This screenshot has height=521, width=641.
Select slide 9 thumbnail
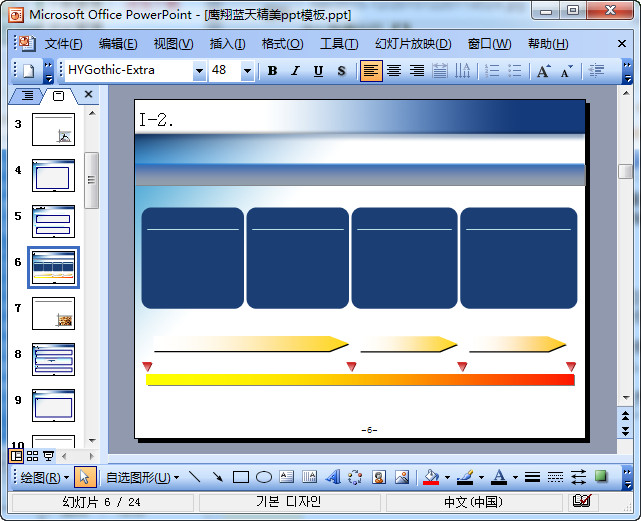[x=54, y=405]
